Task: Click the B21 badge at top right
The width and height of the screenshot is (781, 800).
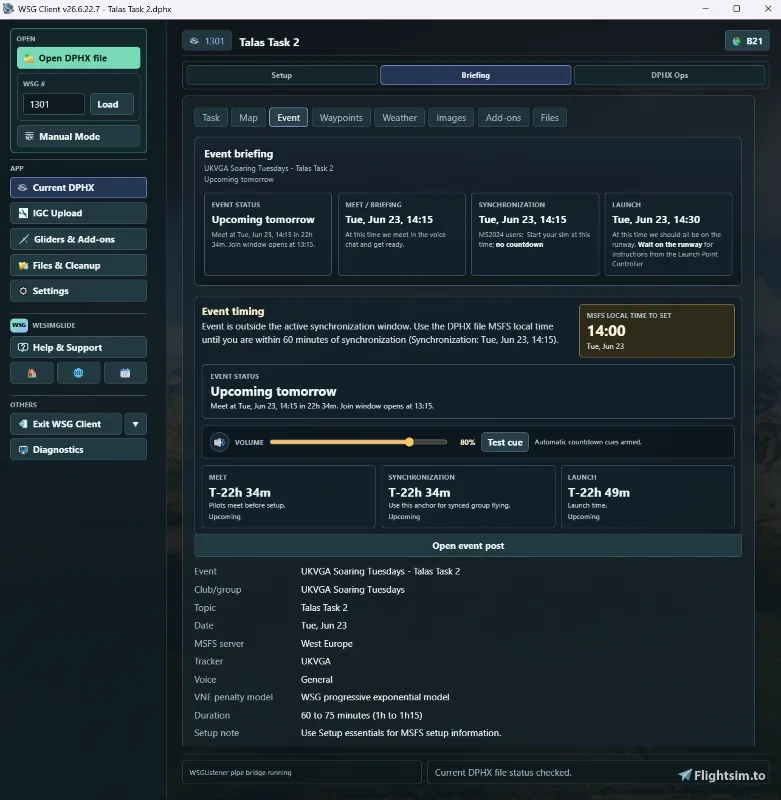Action: (x=747, y=41)
